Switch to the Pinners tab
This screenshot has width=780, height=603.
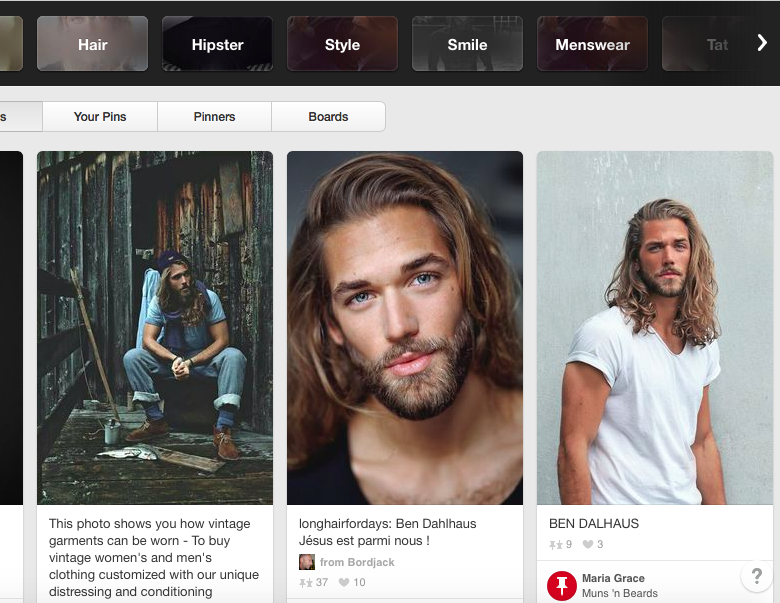[x=214, y=117]
